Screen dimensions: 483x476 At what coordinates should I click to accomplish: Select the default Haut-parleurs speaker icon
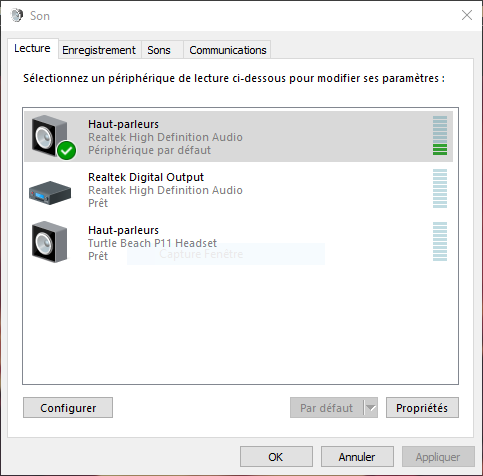(50, 136)
